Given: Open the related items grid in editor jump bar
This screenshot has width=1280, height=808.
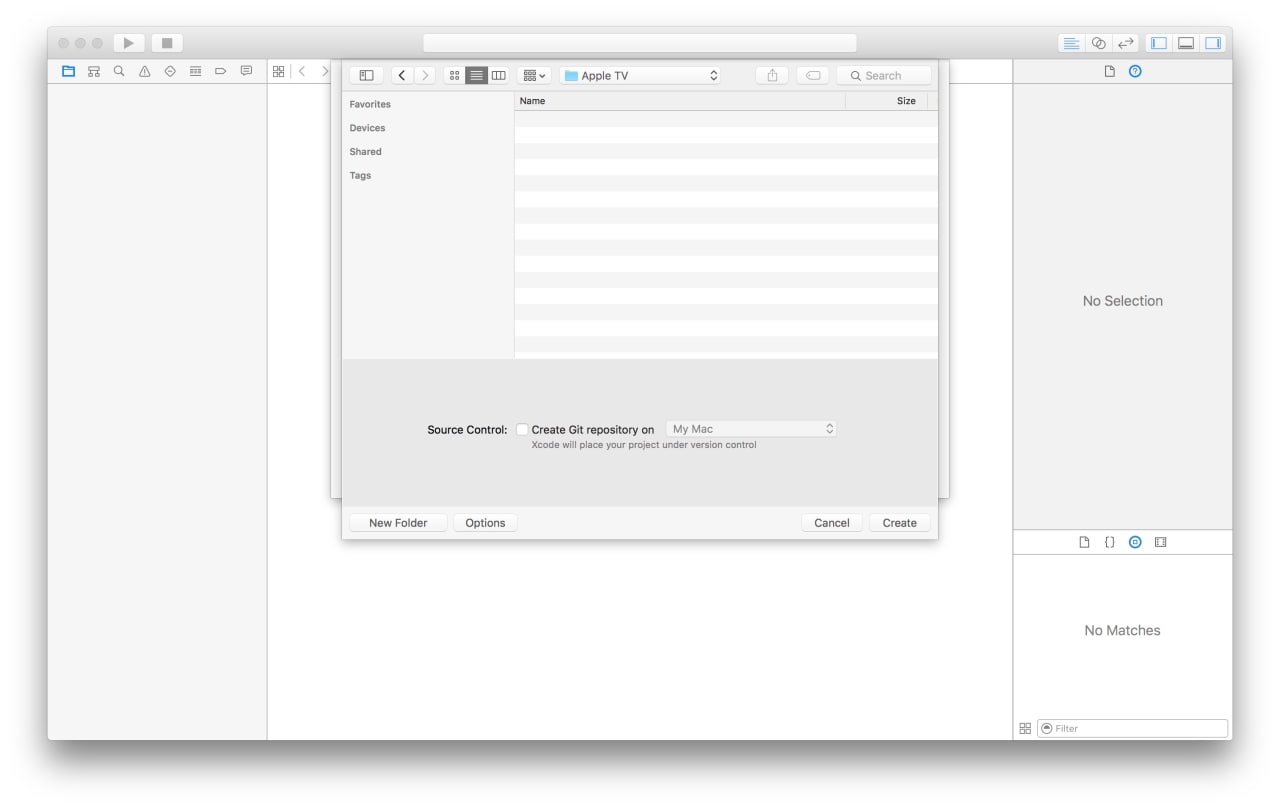Looking at the screenshot, I should 279,71.
